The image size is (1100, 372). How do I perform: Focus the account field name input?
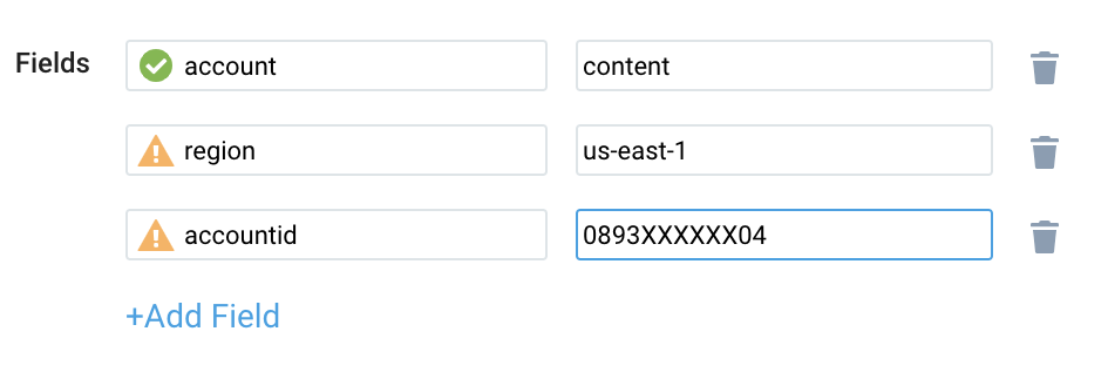coord(336,66)
